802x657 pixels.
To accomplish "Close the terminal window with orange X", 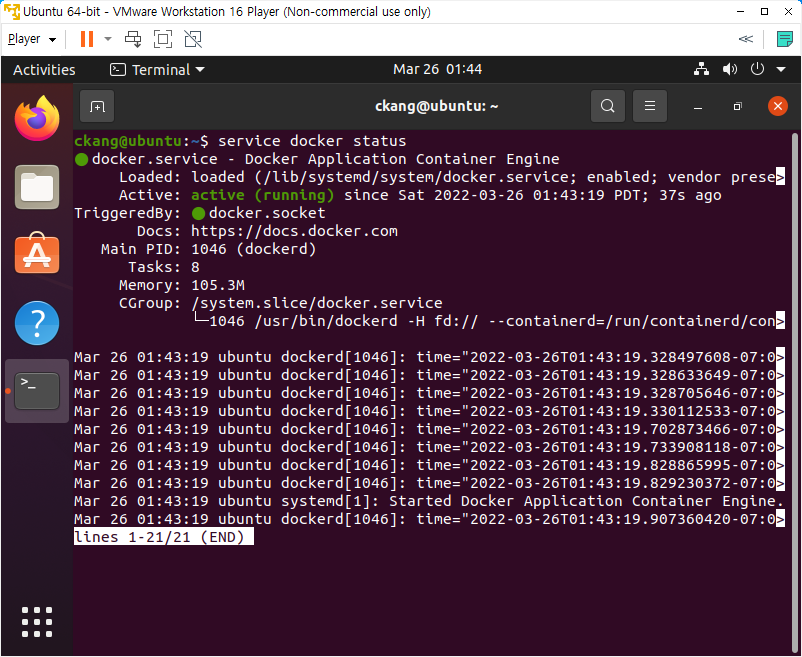I will [x=777, y=106].
